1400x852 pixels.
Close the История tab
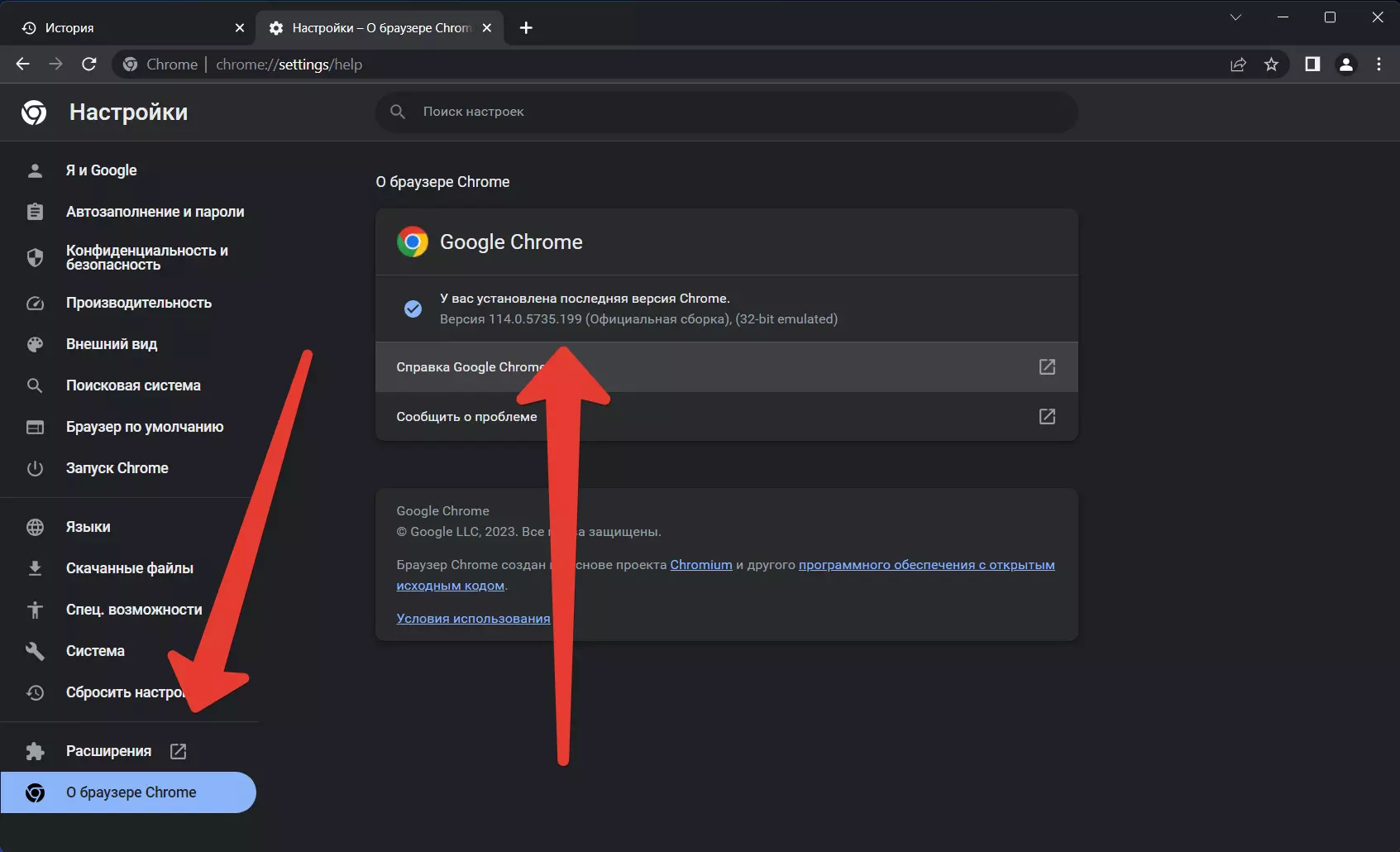point(240,28)
